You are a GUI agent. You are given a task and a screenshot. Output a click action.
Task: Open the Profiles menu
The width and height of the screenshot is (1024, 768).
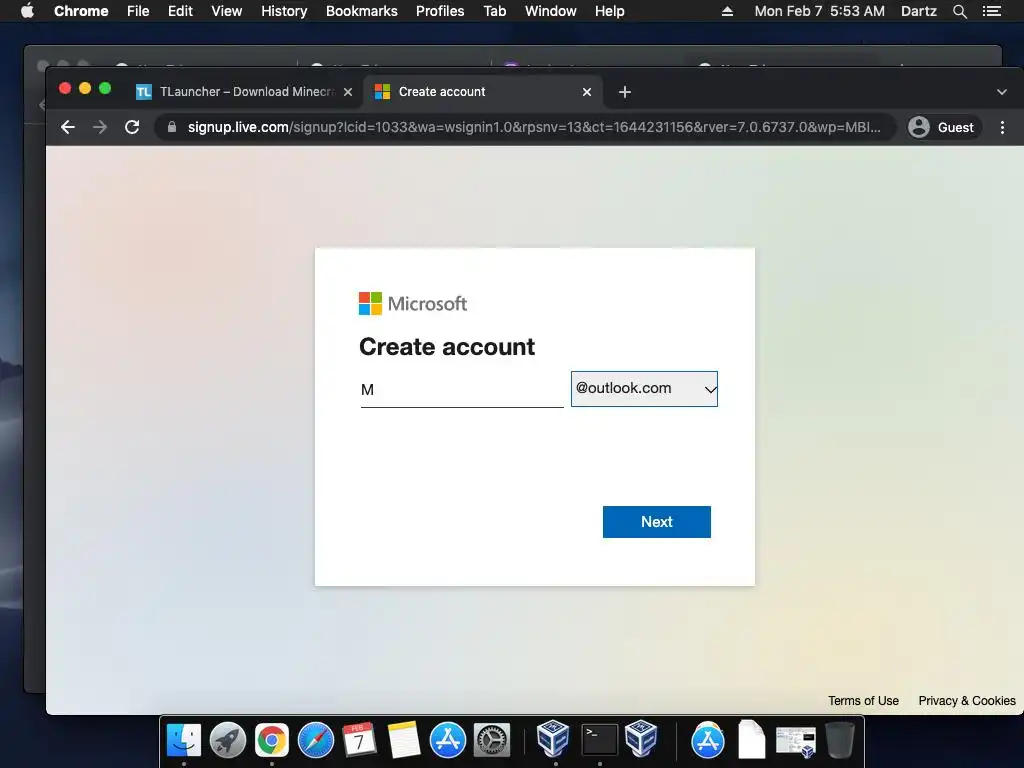click(x=440, y=11)
